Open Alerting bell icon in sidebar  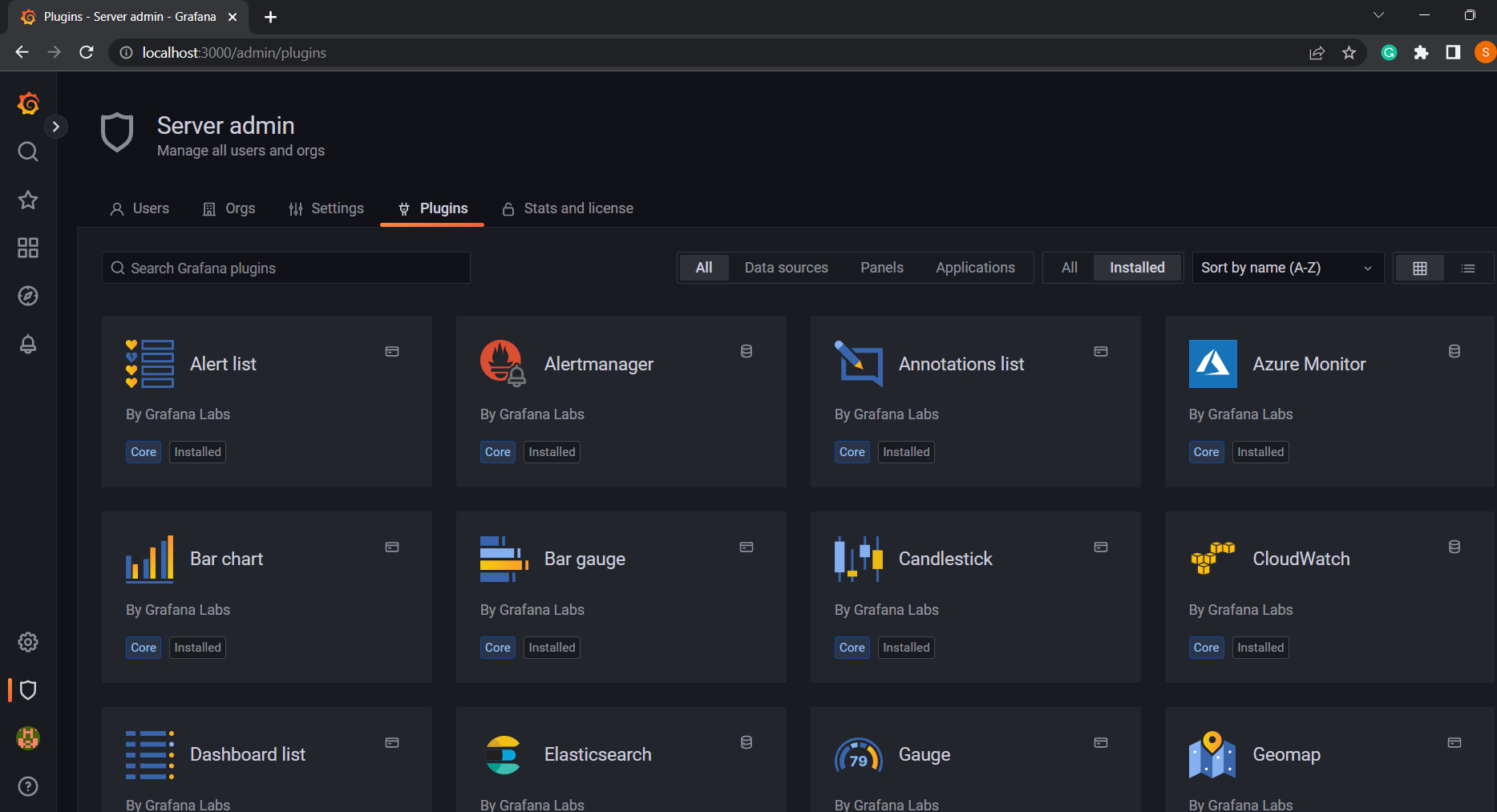[28, 344]
